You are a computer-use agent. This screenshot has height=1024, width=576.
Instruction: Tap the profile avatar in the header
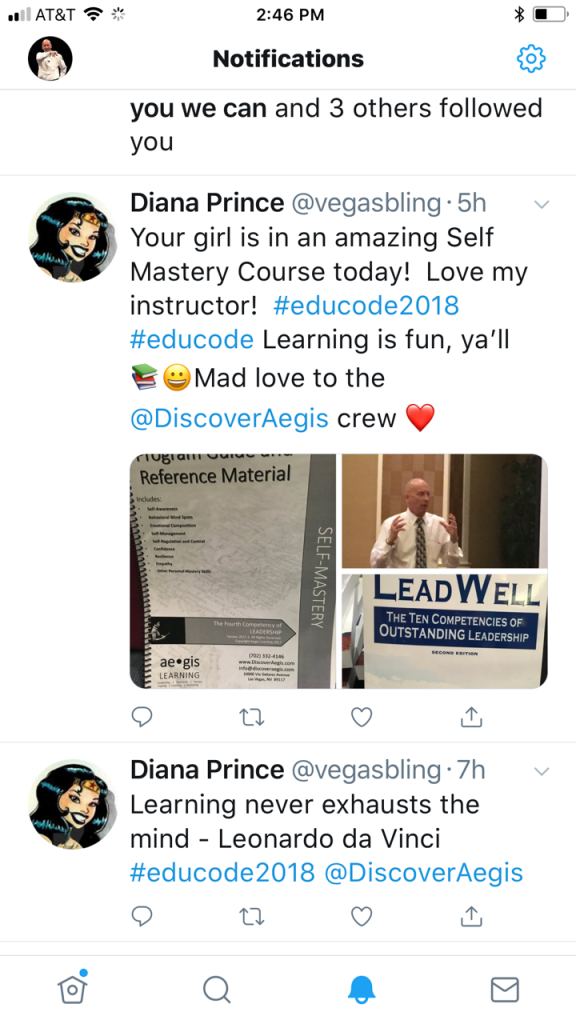coord(50,59)
